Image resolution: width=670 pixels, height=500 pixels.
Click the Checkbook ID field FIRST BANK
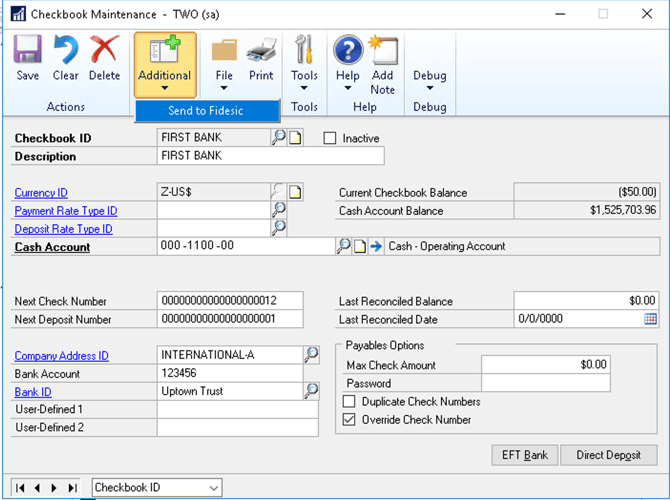214,138
